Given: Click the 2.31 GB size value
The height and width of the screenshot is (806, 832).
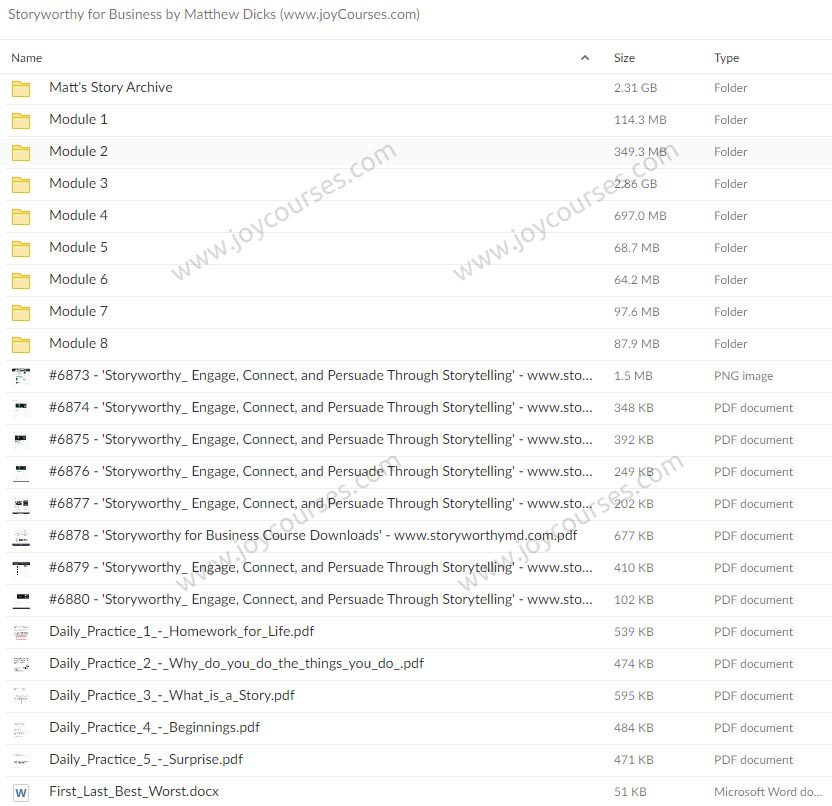Looking at the screenshot, I should (x=635, y=88).
